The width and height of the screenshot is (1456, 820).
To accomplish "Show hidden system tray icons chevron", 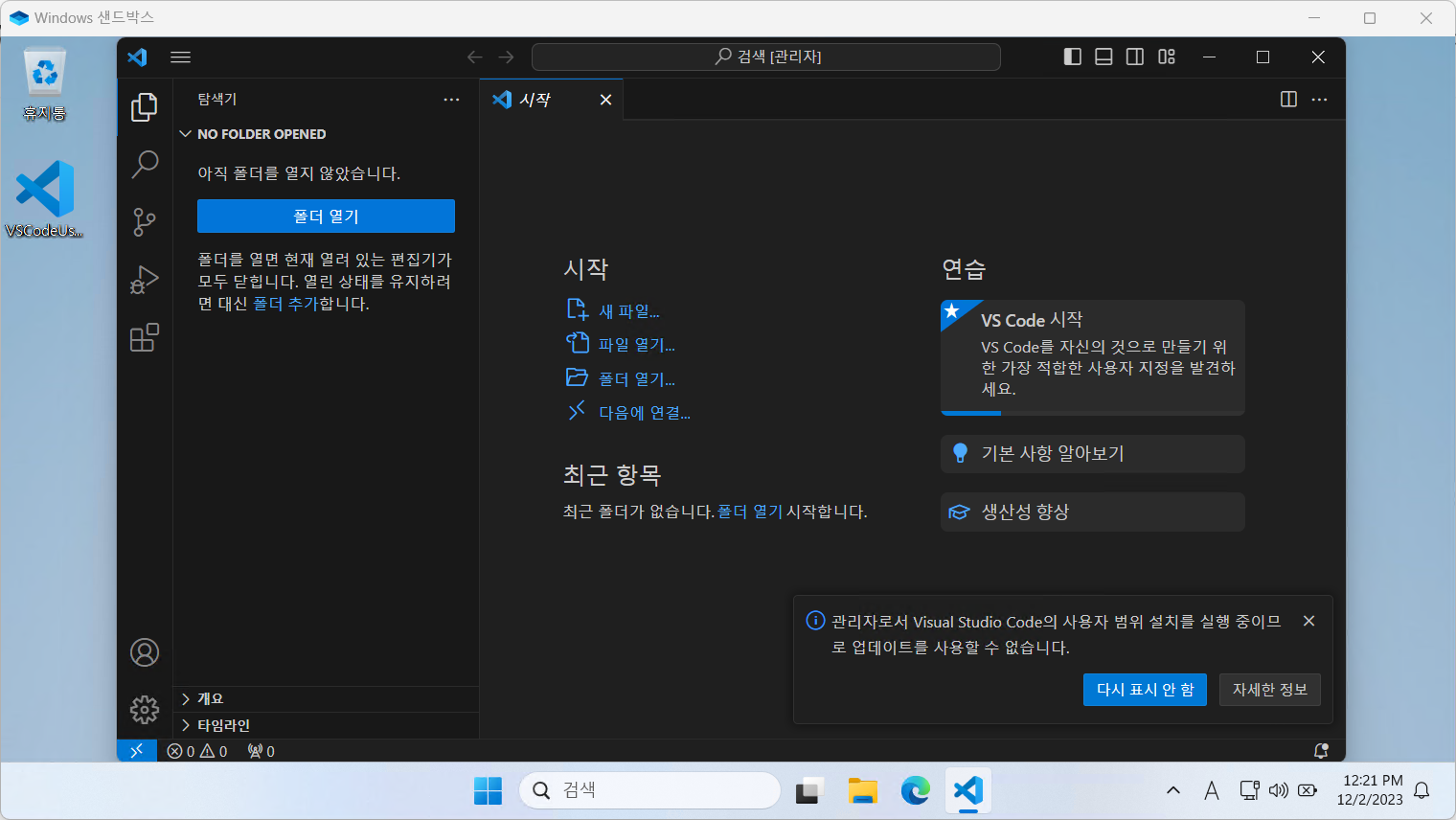I will pos(1173,790).
